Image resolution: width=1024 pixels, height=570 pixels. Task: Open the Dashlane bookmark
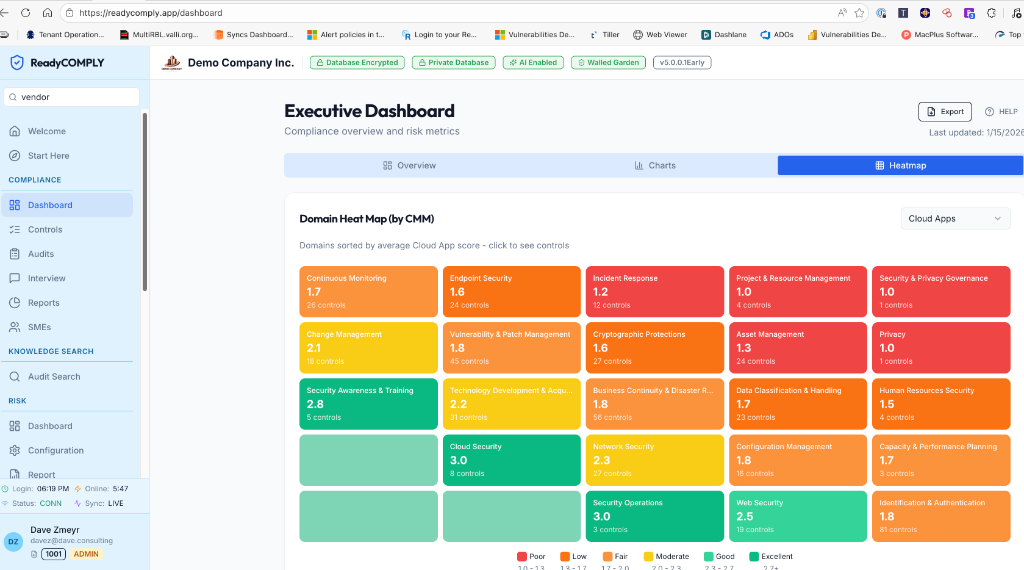pyautogui.click(x=724, y=35)
